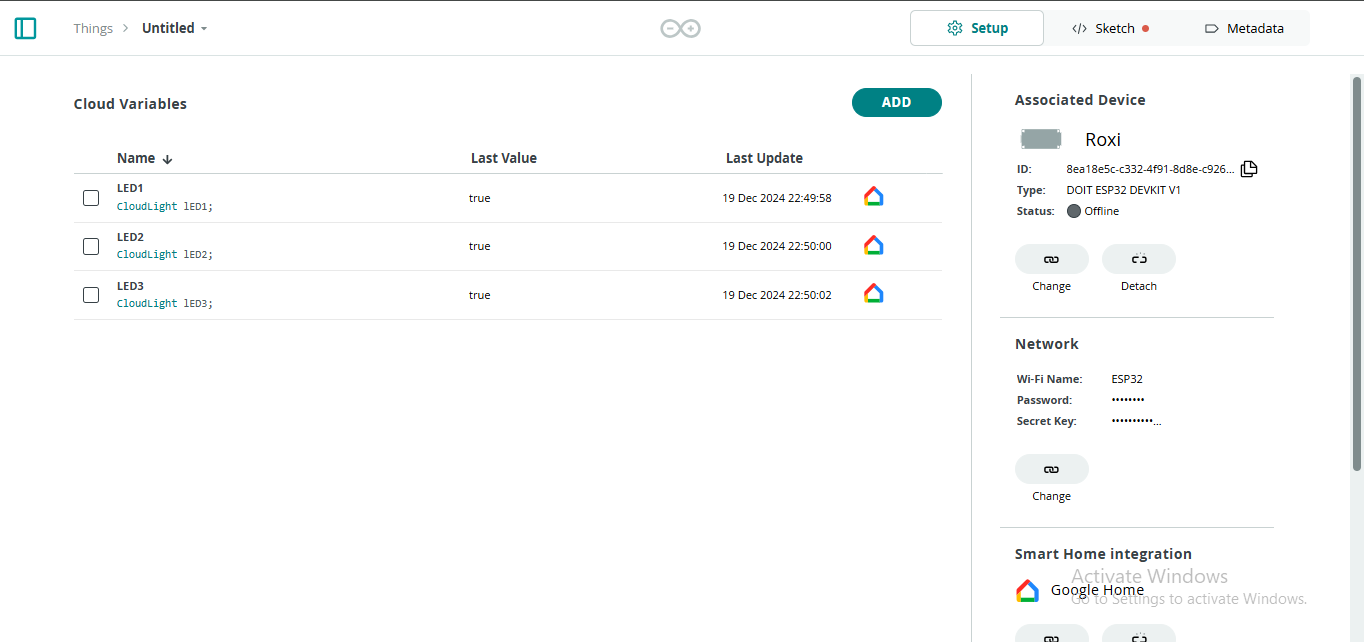Image resolution: width=1364 pixels, height=642 pixels.
Task: Open the Metadata tab
Action: pos(1244,28)
